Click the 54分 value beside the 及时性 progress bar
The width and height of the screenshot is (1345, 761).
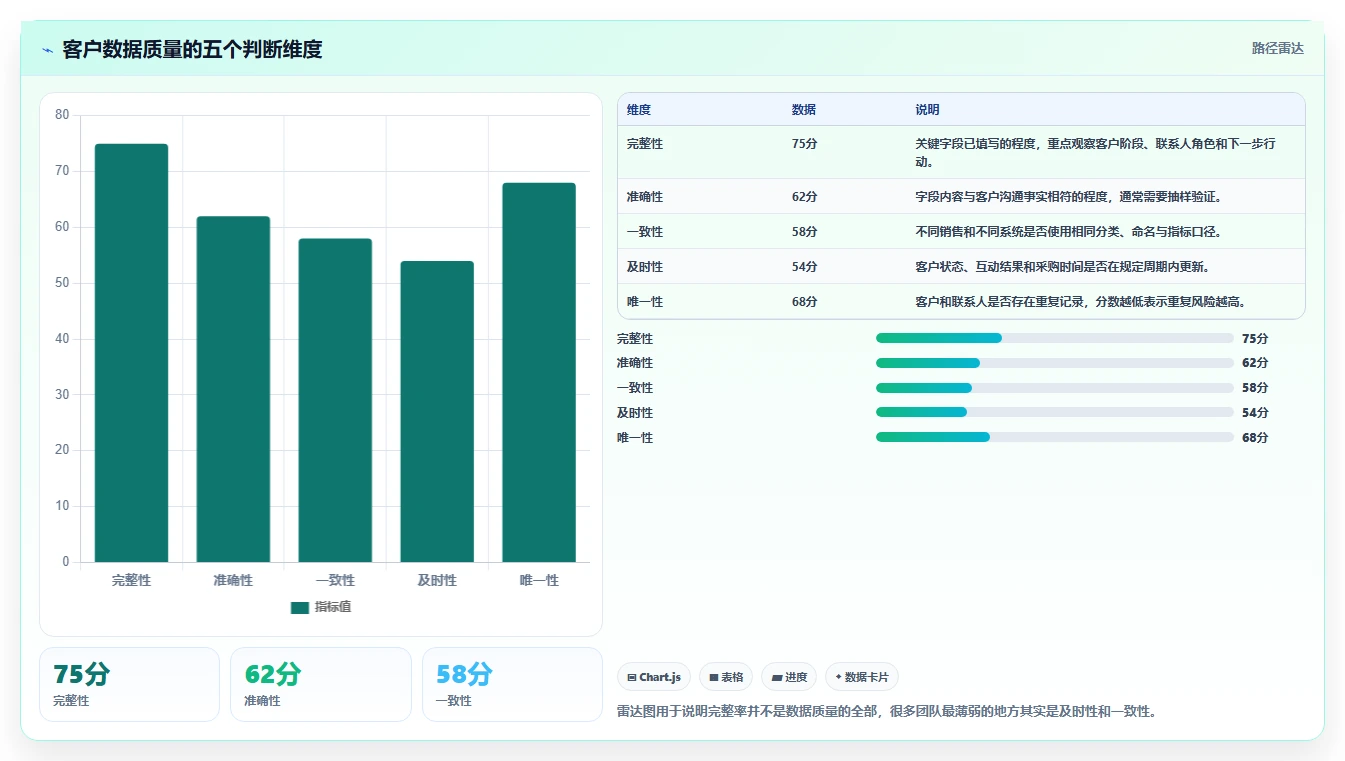(x=1255, y=413)
